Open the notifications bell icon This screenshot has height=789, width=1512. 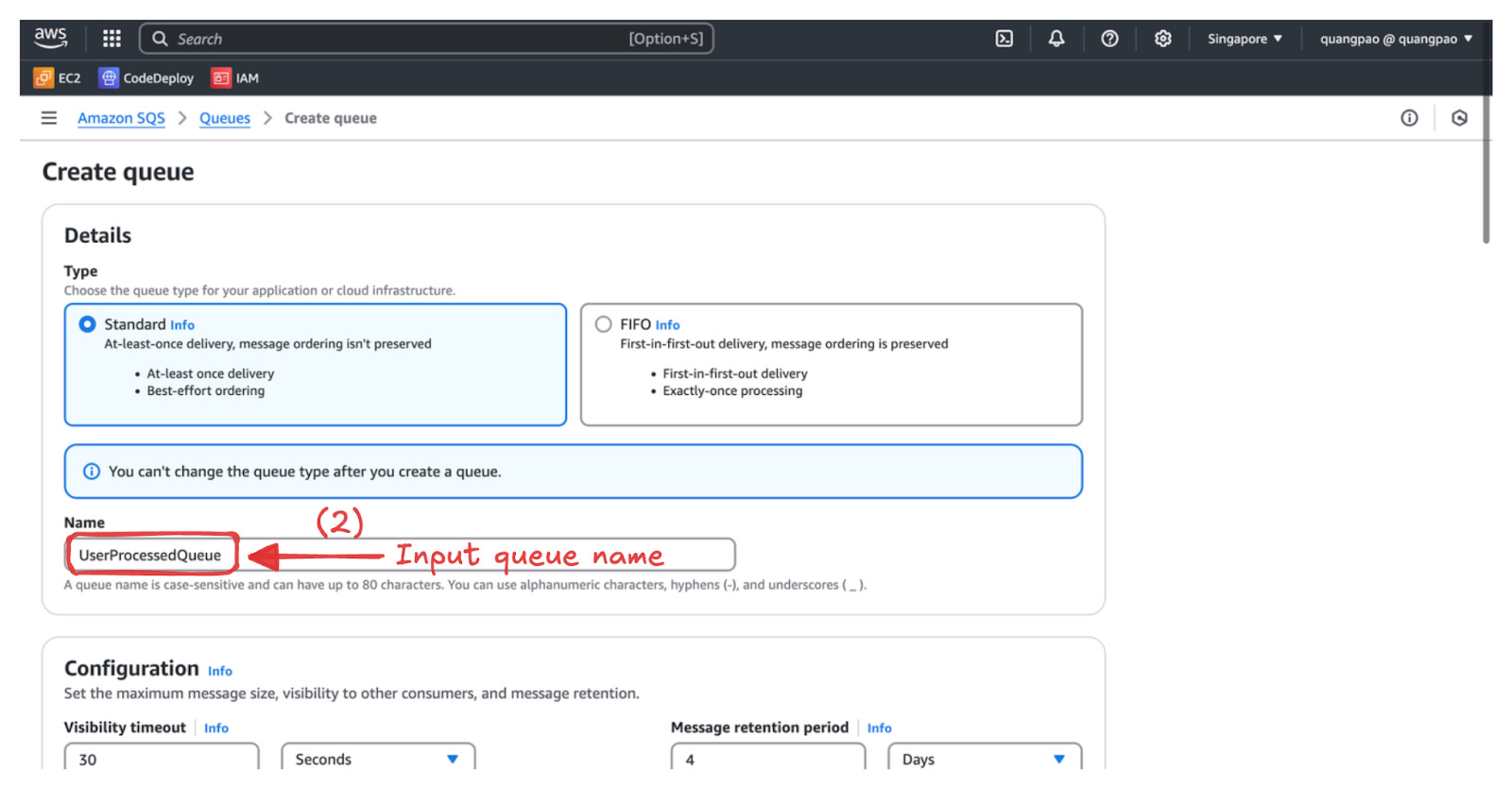point(1057,39)
